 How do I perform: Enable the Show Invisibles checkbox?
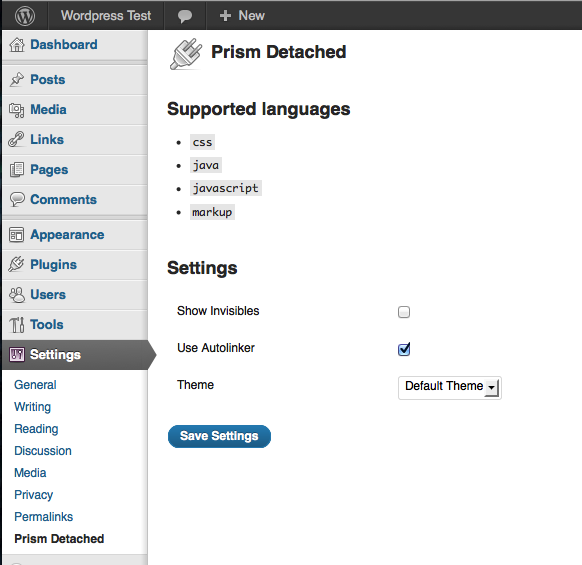pyautogui.click(x=404, y=312)
